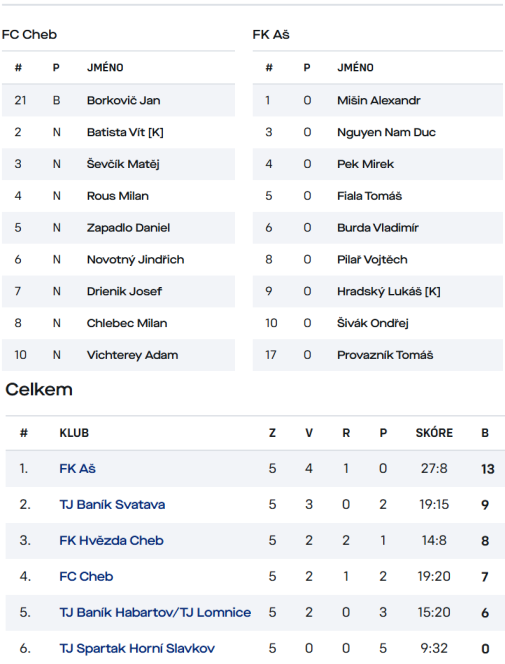The height and width of the screenshot is (664, 505).
Task: Click the Celkem section heading
Action: [39, 389]
